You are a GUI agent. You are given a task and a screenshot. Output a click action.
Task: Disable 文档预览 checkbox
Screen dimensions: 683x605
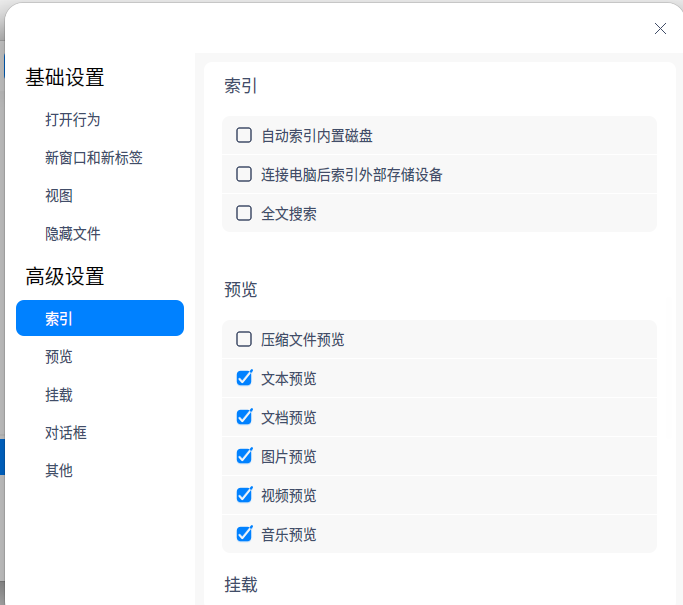tap(244, 417)
